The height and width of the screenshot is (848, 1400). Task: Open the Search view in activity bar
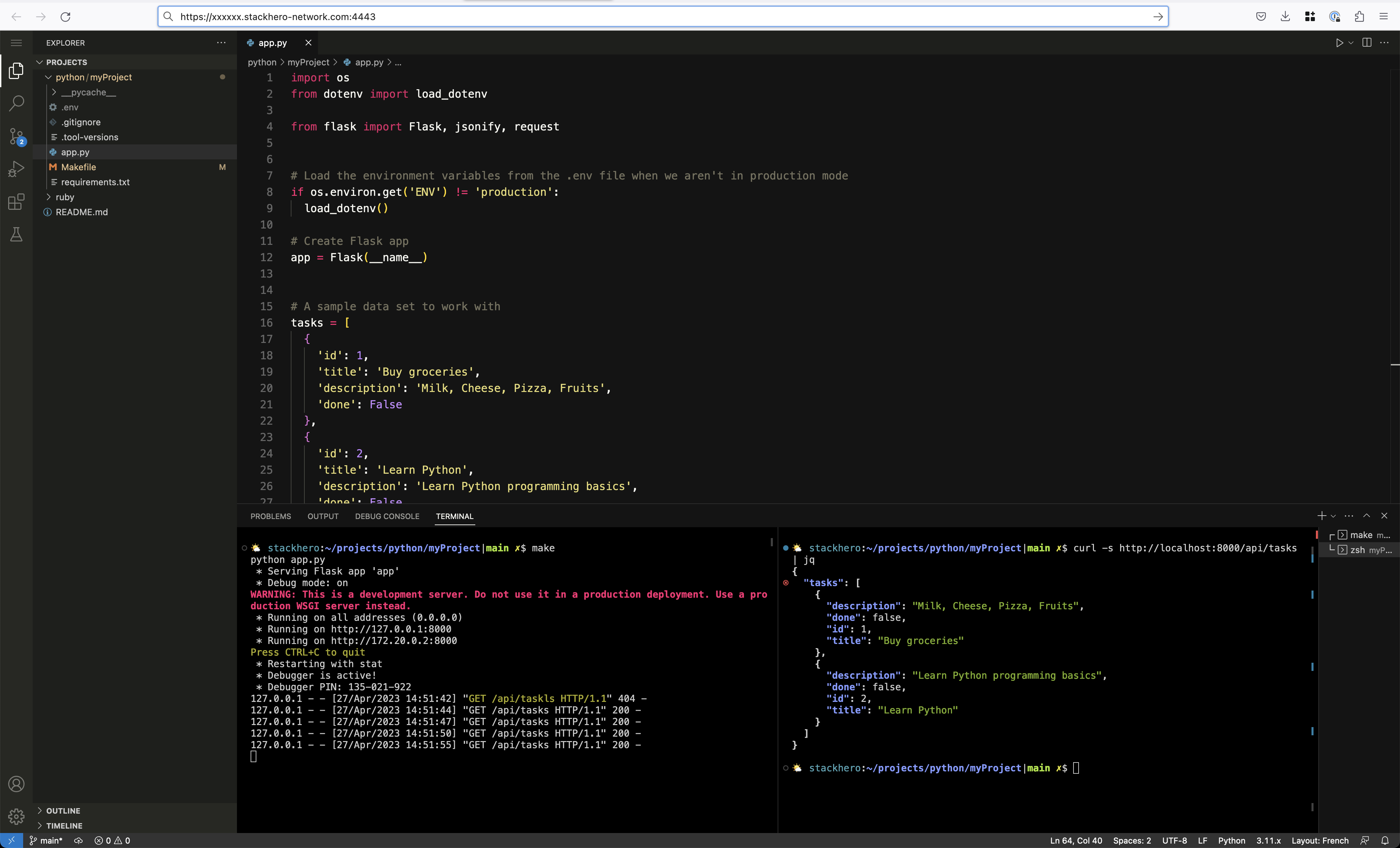tap(16, 104)
